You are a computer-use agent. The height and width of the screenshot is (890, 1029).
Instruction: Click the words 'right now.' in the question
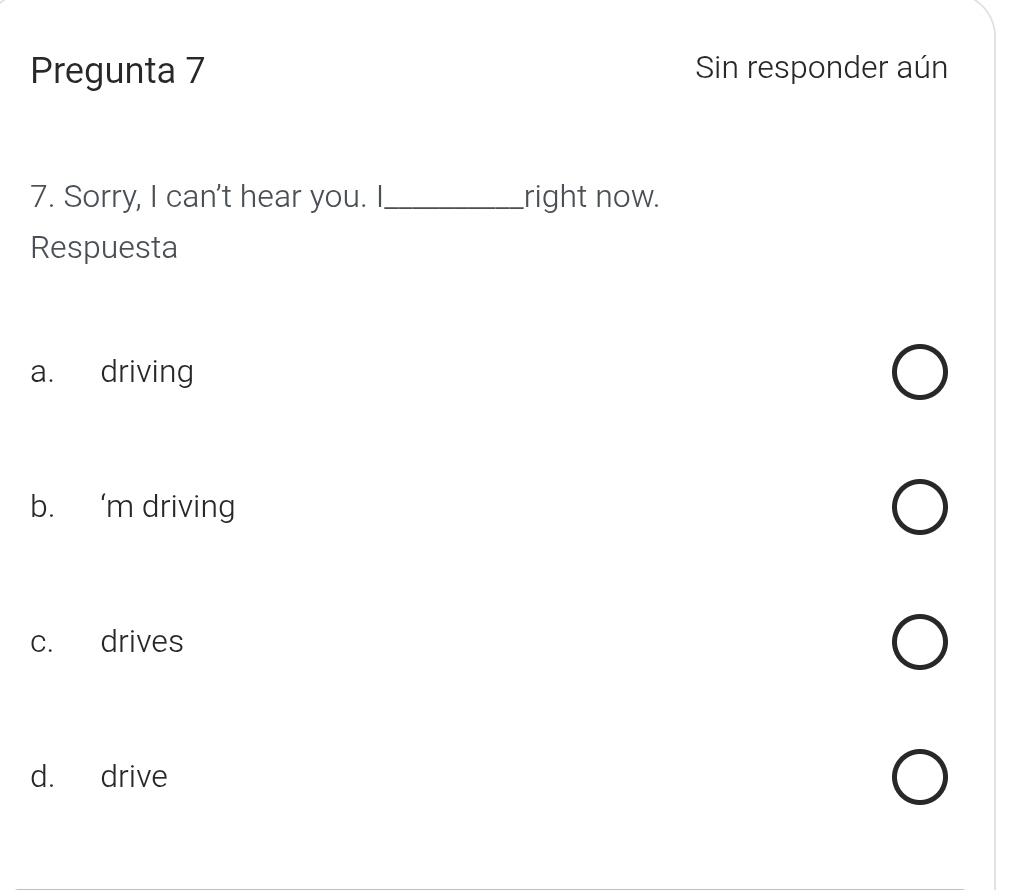592,196
